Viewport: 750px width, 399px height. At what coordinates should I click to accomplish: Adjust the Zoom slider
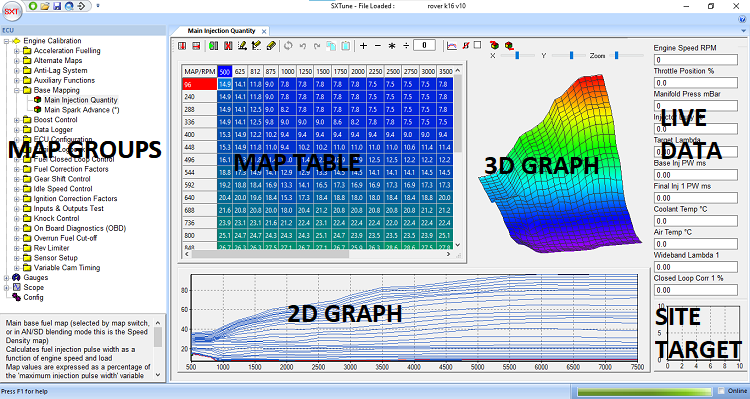(617, 55)
